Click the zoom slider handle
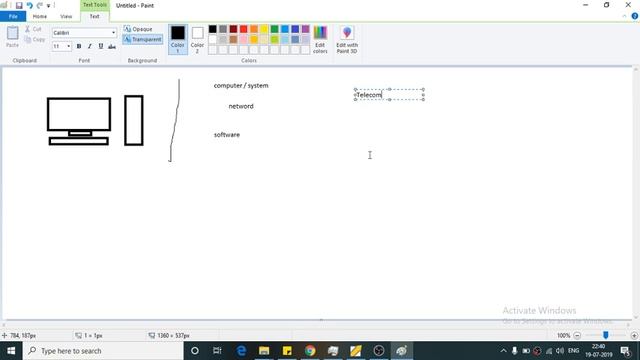This screenshot has height=360, width=640. click(x=606, y=335)
